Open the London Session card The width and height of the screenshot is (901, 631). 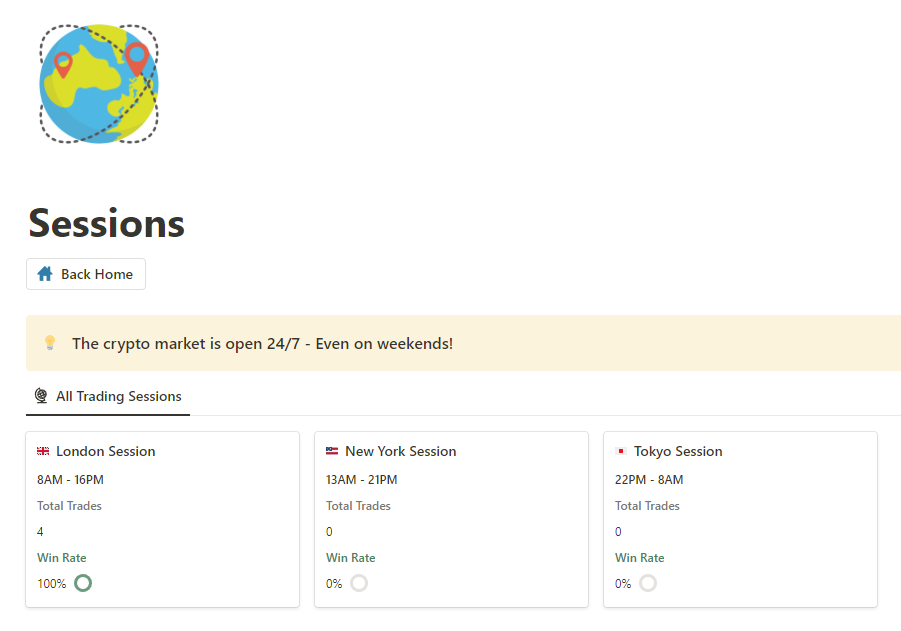point(162,518)
